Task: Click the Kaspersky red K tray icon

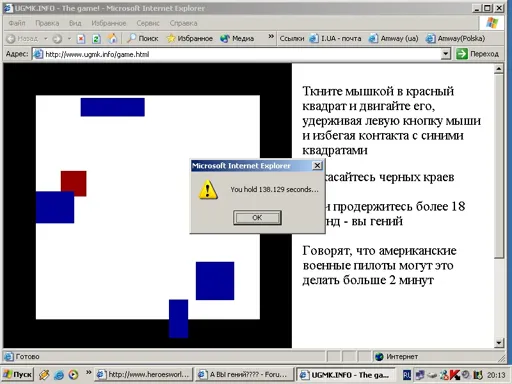Action: tap(455, 375)
